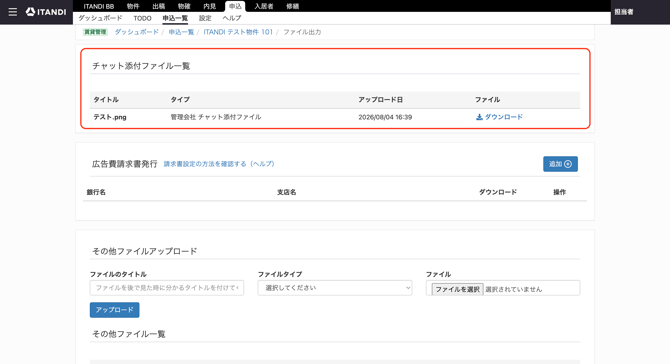The width and height of the screenshot is (670, 364).
Task: Select the 申込 top tab
Action: [235, 6]
